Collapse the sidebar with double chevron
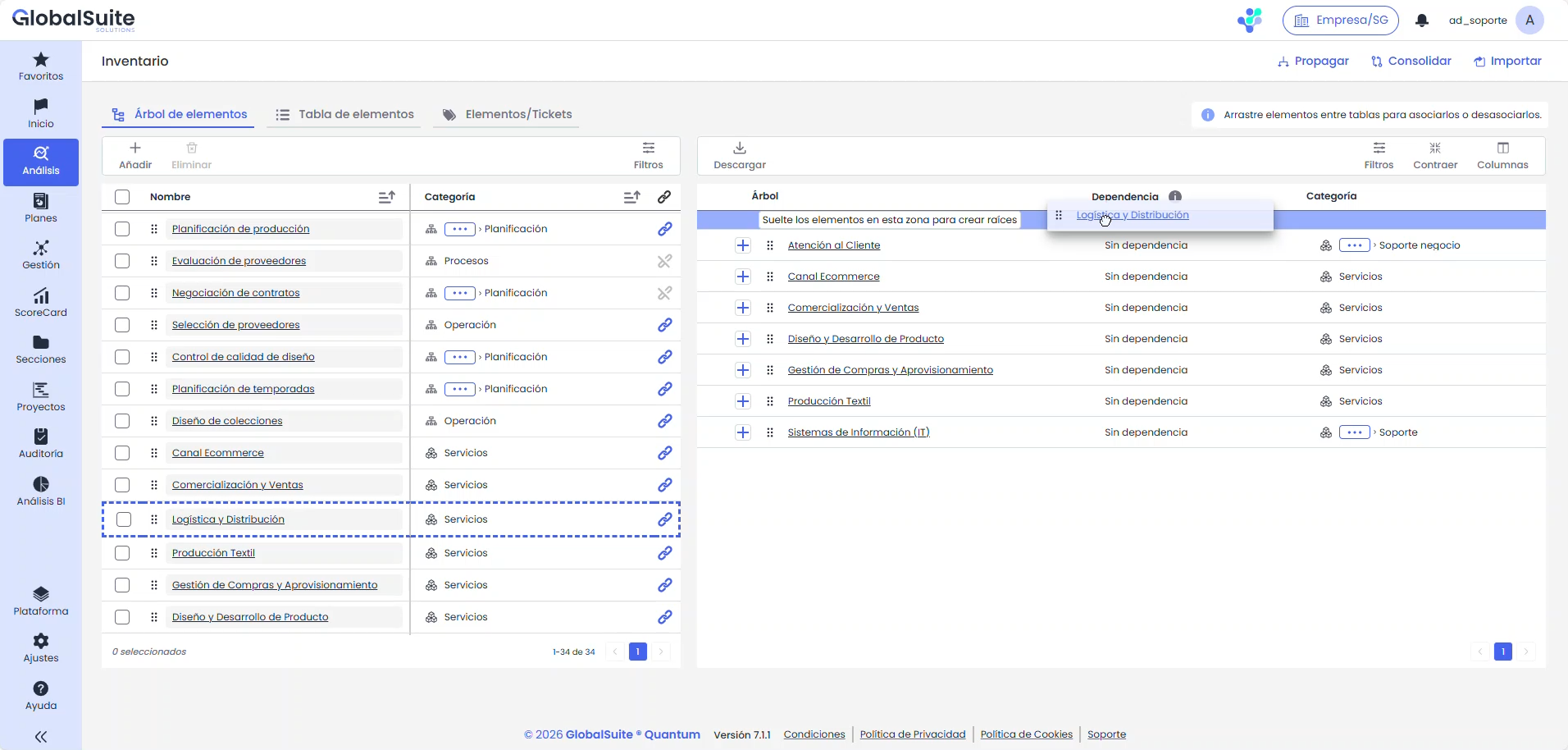The height and width of the screenshot is (750, 1568). click(x=41, y=736)
